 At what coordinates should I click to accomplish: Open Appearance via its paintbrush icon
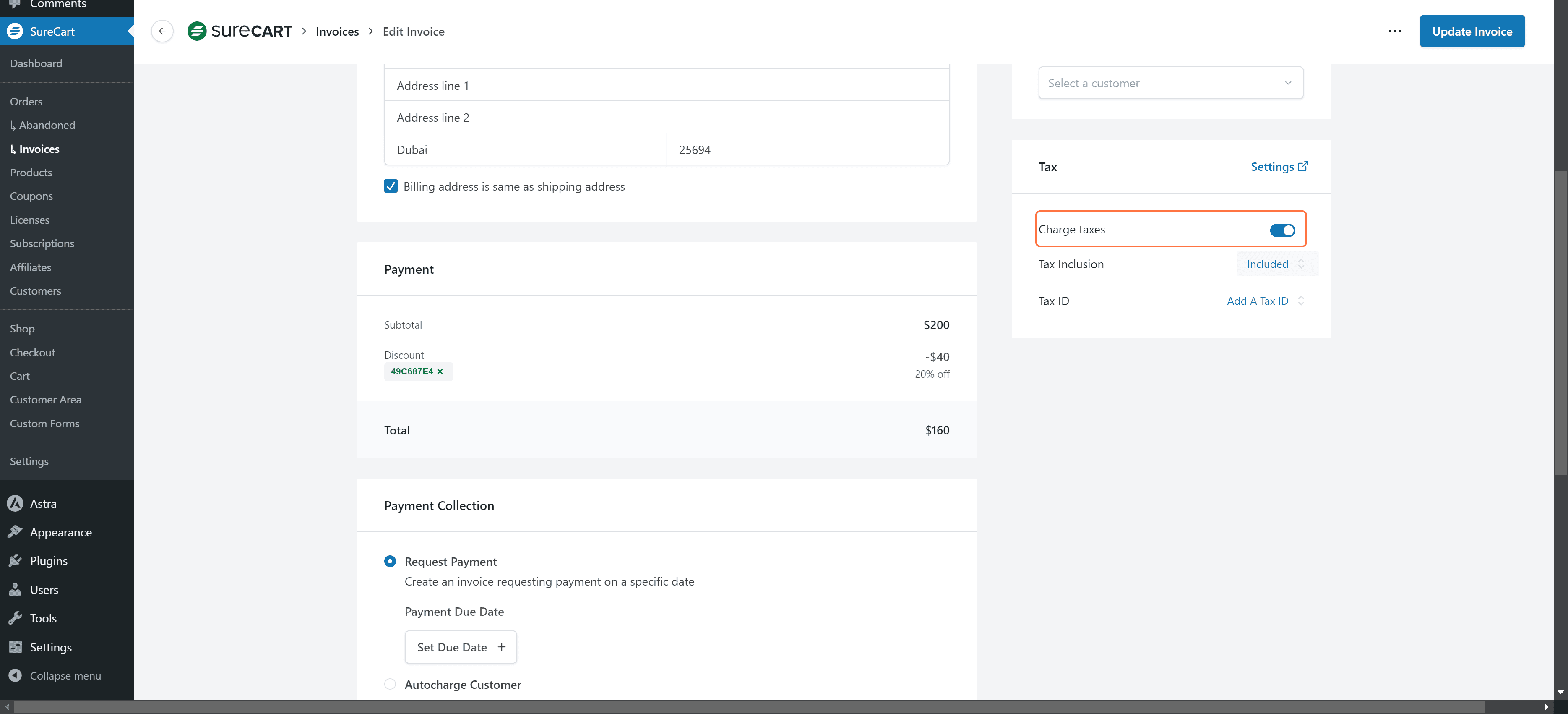click(x=15, y=532)
